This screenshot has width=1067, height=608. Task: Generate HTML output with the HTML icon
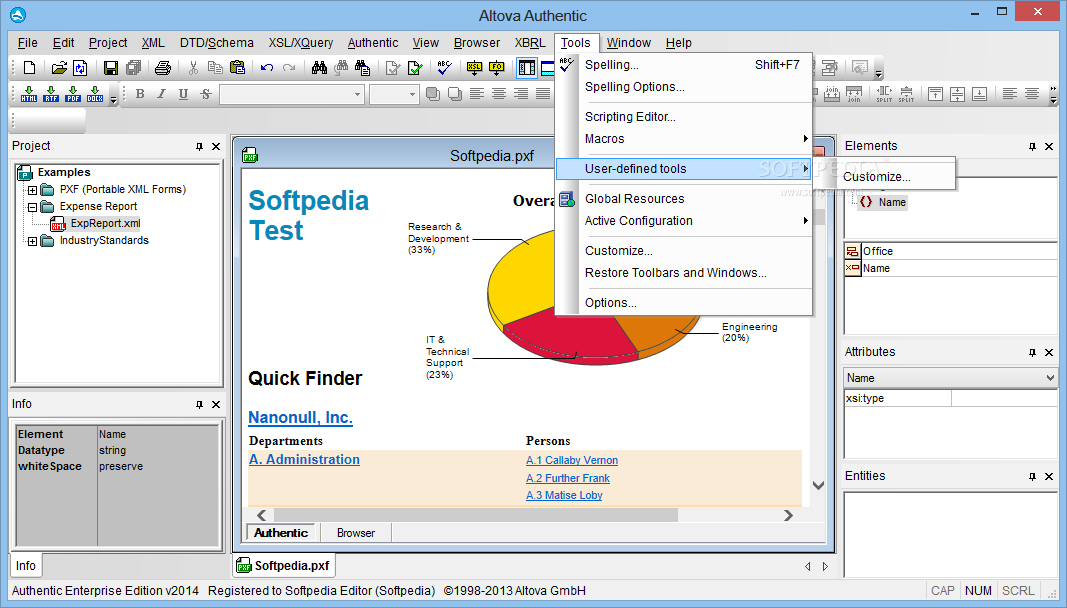click(29, 94)
